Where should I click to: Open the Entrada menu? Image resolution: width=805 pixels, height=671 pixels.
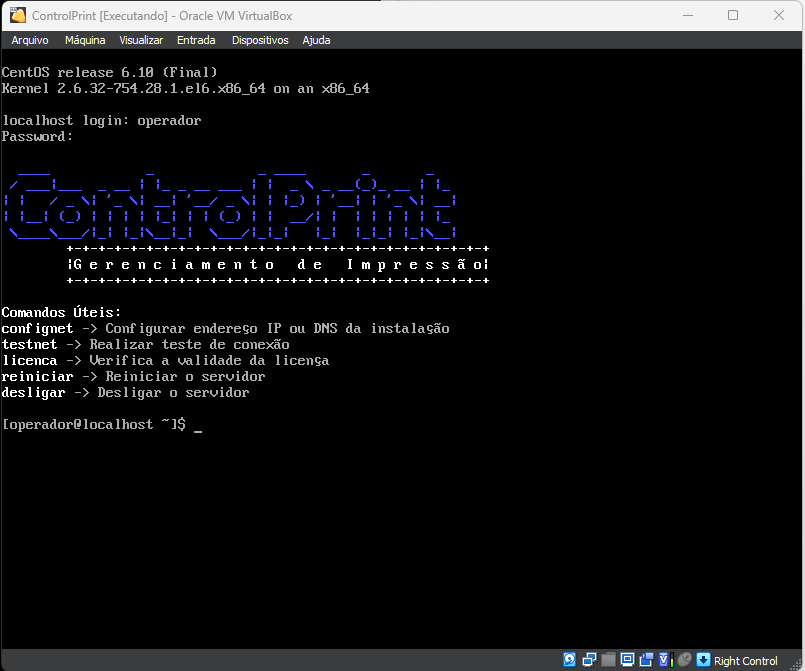coord(196,40)
